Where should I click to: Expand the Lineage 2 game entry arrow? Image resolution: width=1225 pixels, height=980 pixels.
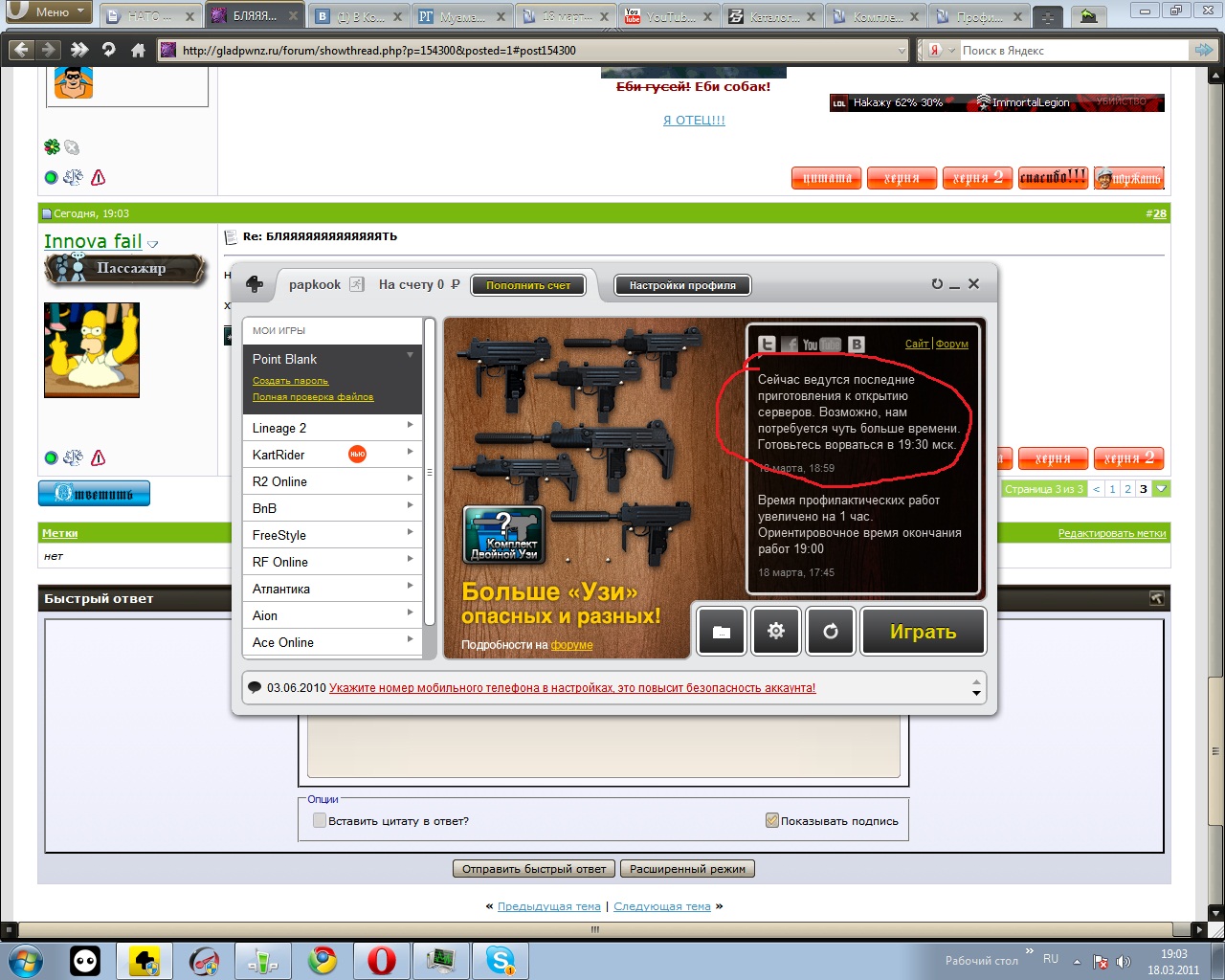(x=411, y=424)
